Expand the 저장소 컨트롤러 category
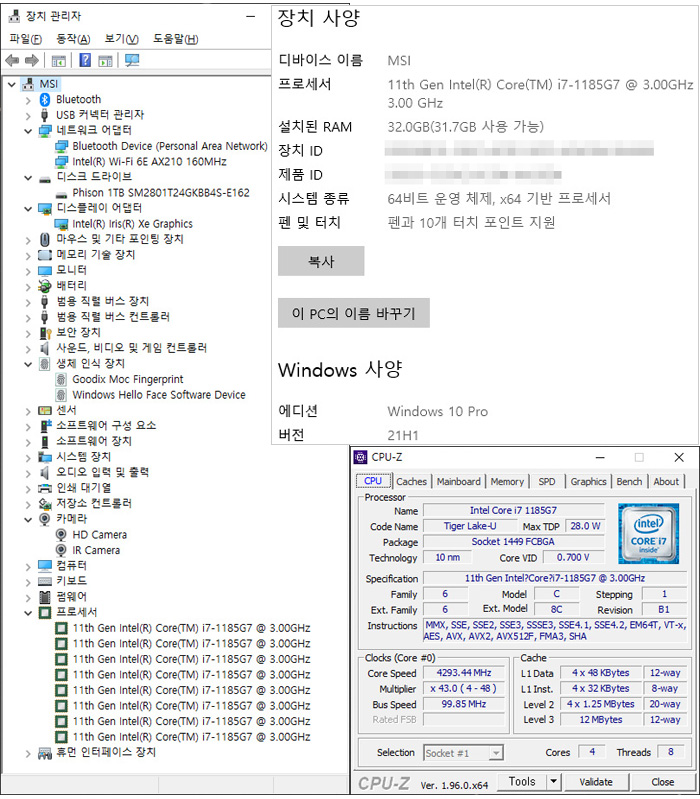700x799 pixels. (x=28, y=504)
